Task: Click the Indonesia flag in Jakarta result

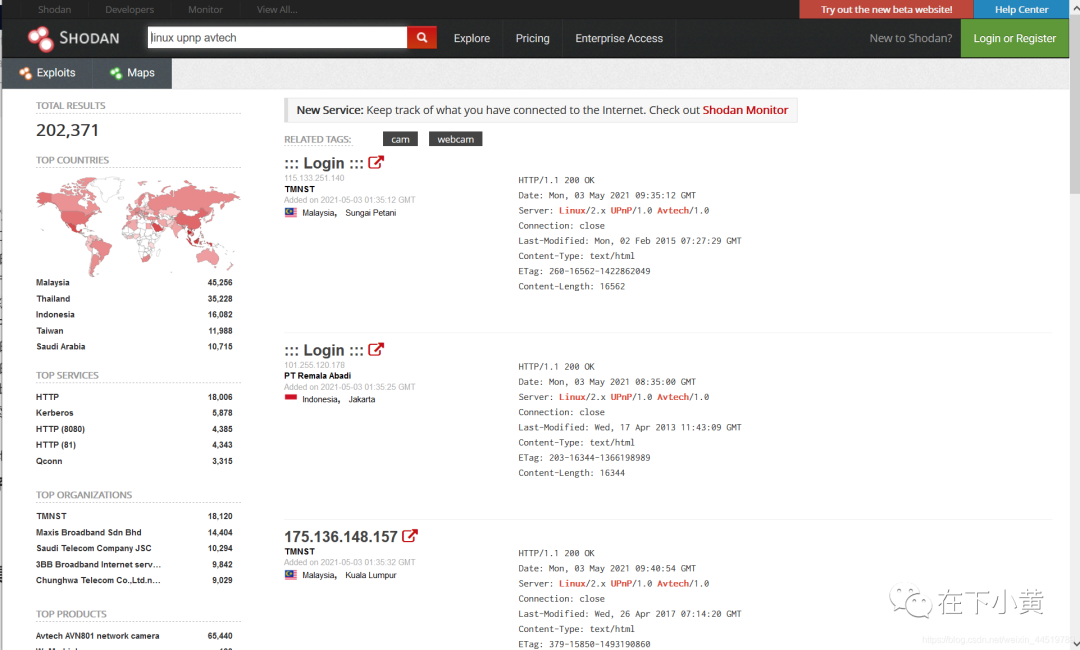Action: tap(291, 399)
